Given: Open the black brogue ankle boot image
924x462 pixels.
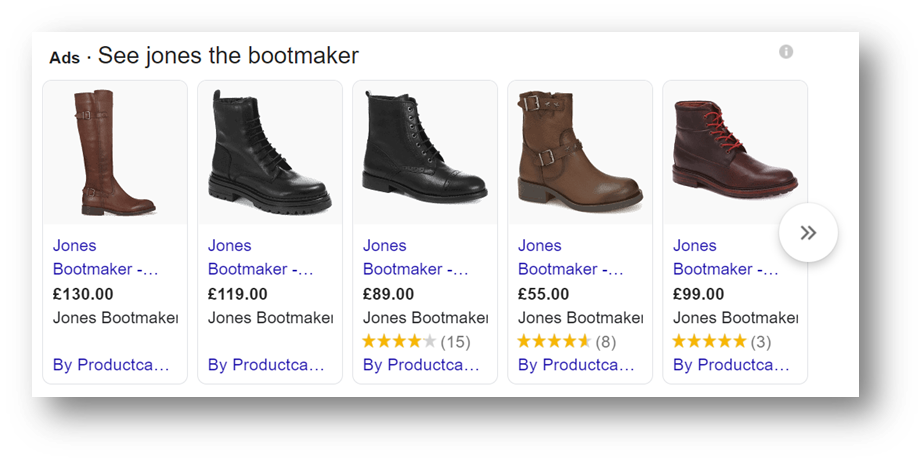Looking at the screenshot, I should [425, 152].
